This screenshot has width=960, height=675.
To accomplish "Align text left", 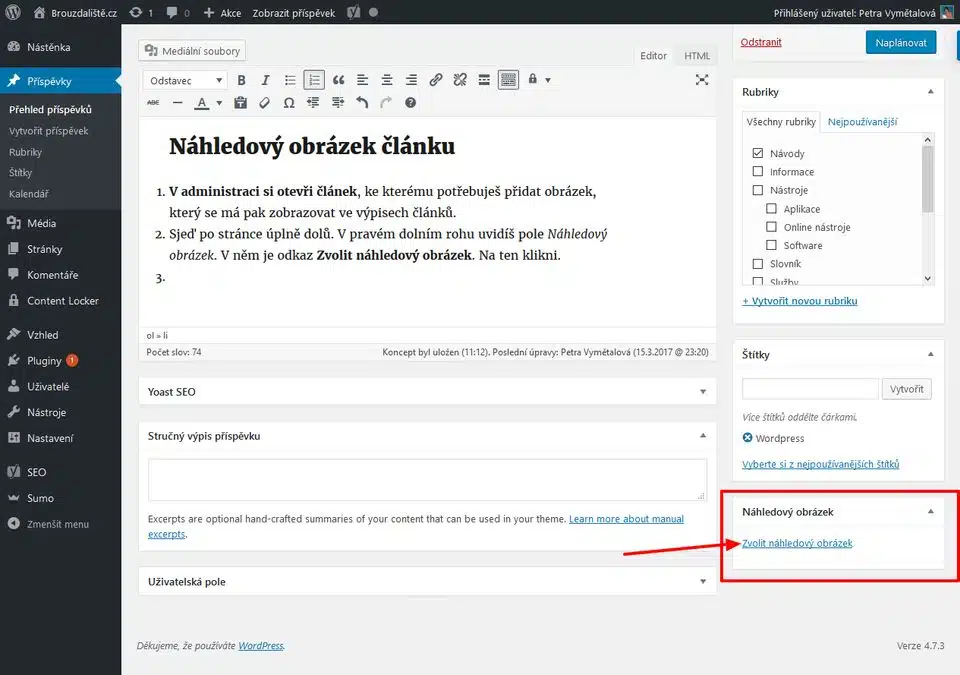I will [x=362, y=80].
